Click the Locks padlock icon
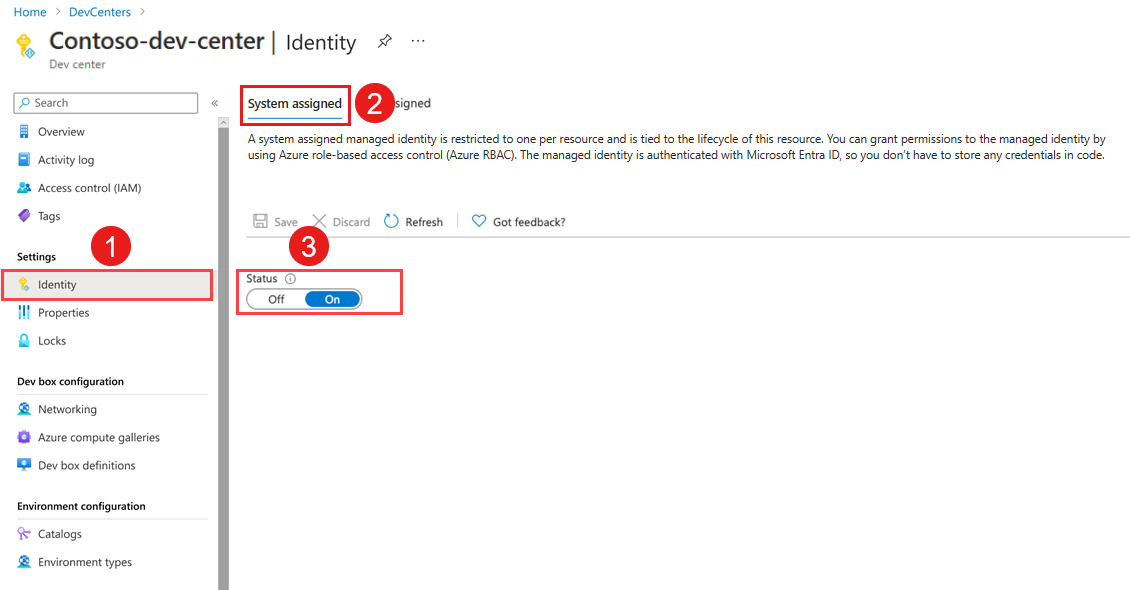The image size is (1130, 590). 24,340
